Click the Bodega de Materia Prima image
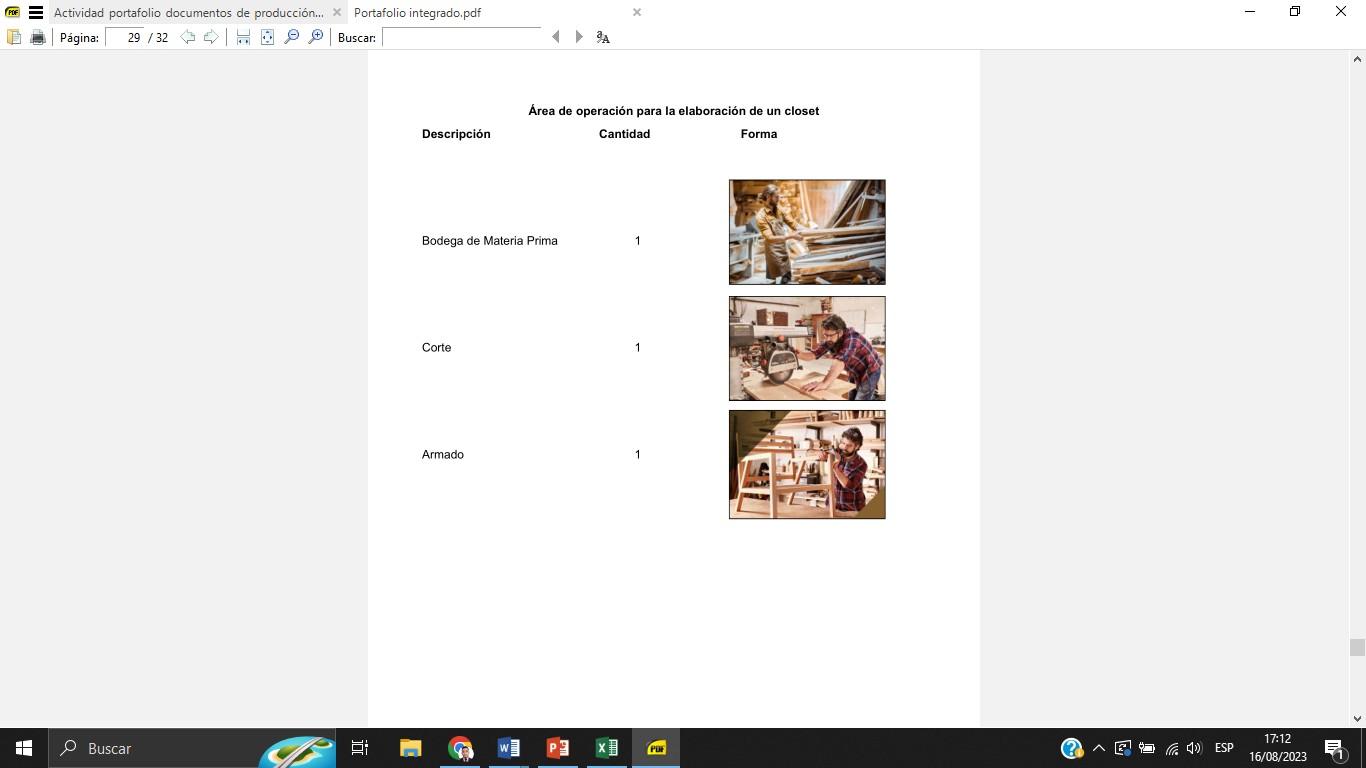Screen dimensions: 1366x768 pos(807,232)
